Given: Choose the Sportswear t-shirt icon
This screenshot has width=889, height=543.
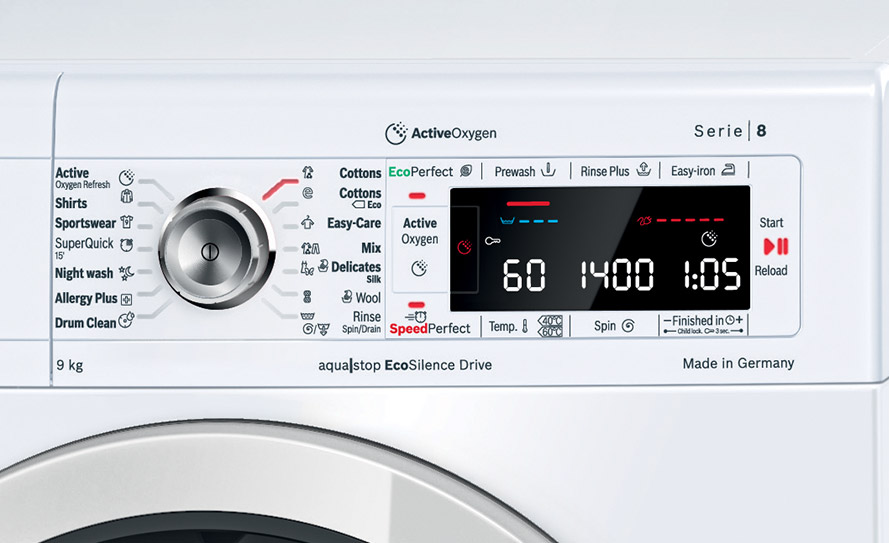Looking at the screenshot, I should click(x=126, y=222).
